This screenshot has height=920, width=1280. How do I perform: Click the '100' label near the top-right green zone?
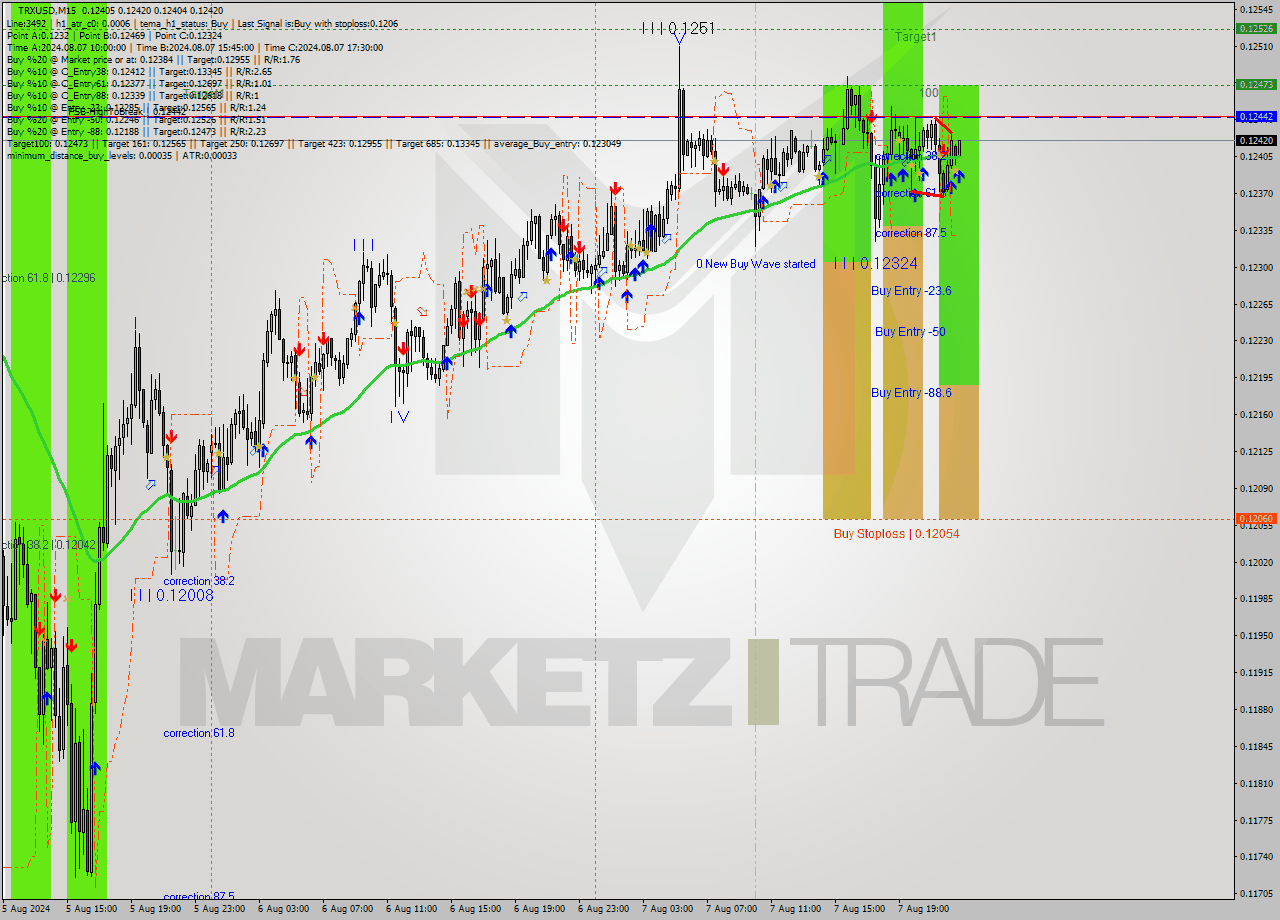[x=929, y=93]
